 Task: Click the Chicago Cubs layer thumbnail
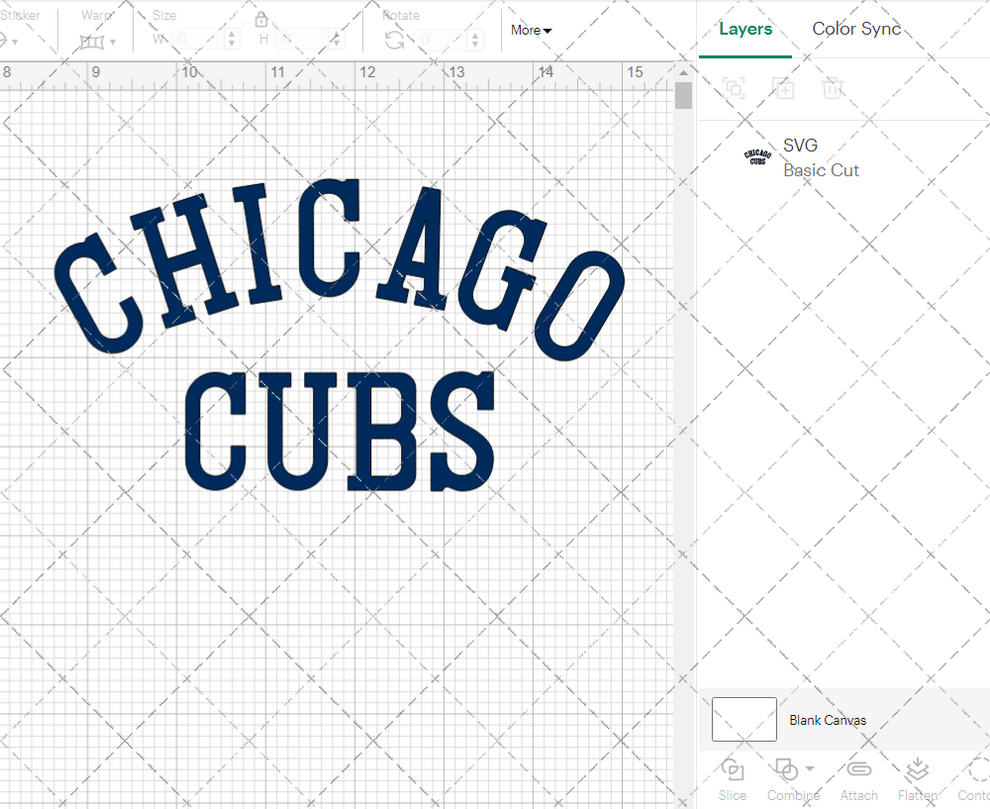755,157
